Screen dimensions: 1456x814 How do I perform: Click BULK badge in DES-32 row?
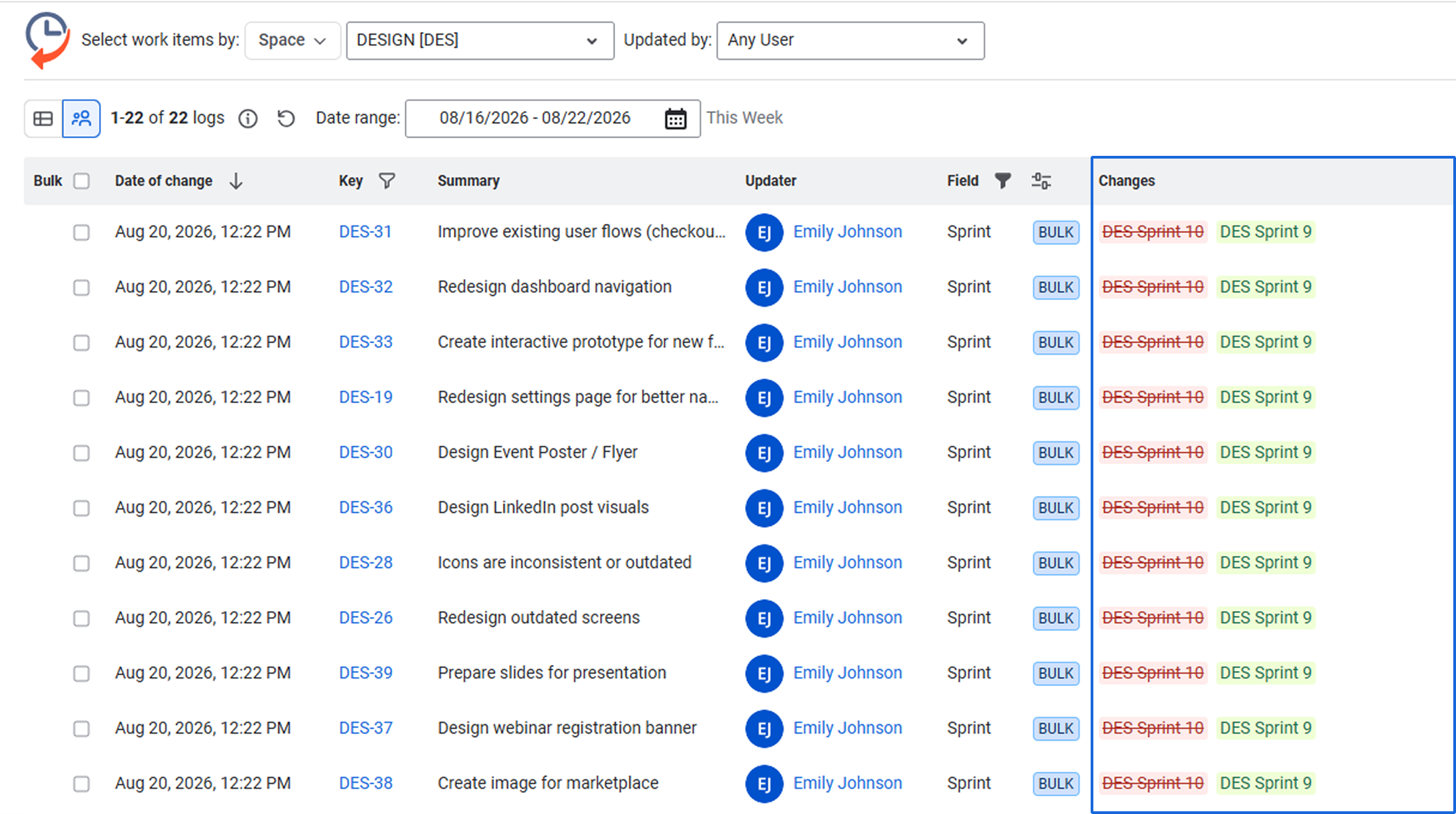coord(1056,287)
